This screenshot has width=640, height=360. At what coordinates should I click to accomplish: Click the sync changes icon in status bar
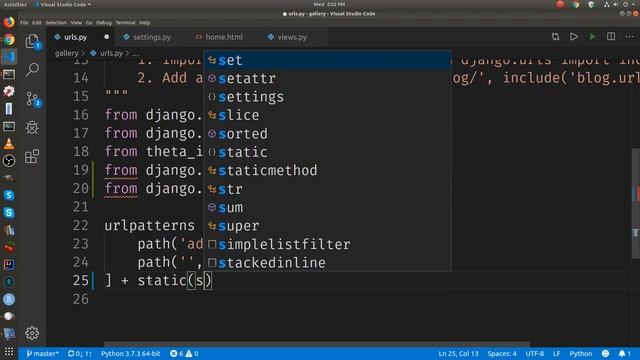[80, 353]
